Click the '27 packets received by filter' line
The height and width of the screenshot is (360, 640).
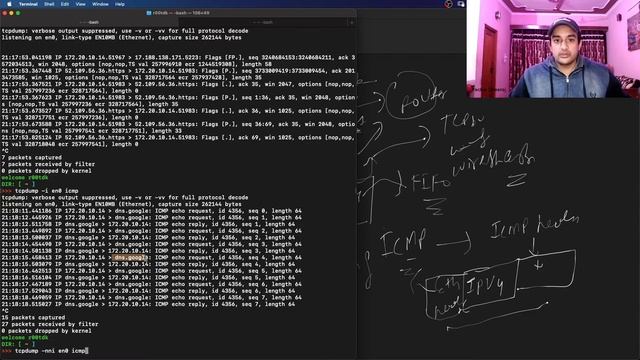click(50, 324)
